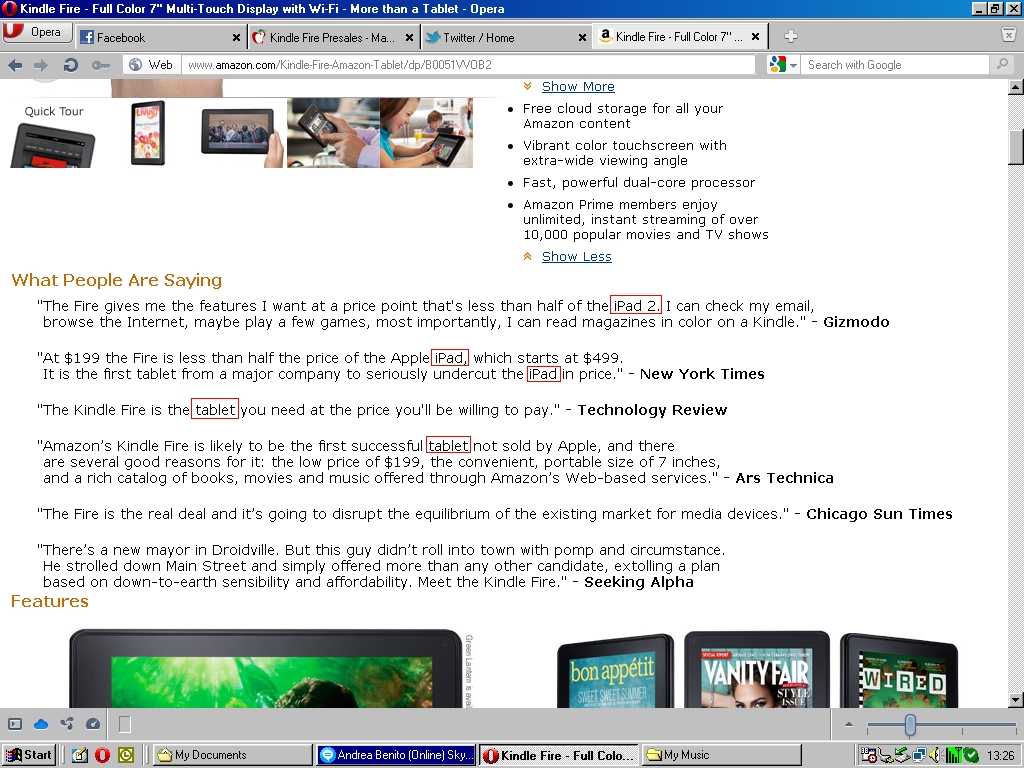Screen dimensions: 1024x768
Task: View the magazine cover Kindle thumbnail
Action: click(x=148, y=133)
